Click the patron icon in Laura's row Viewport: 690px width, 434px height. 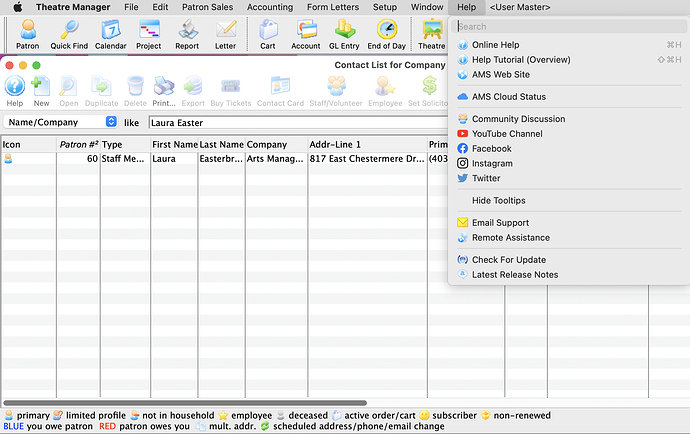(x=8, y=158)
